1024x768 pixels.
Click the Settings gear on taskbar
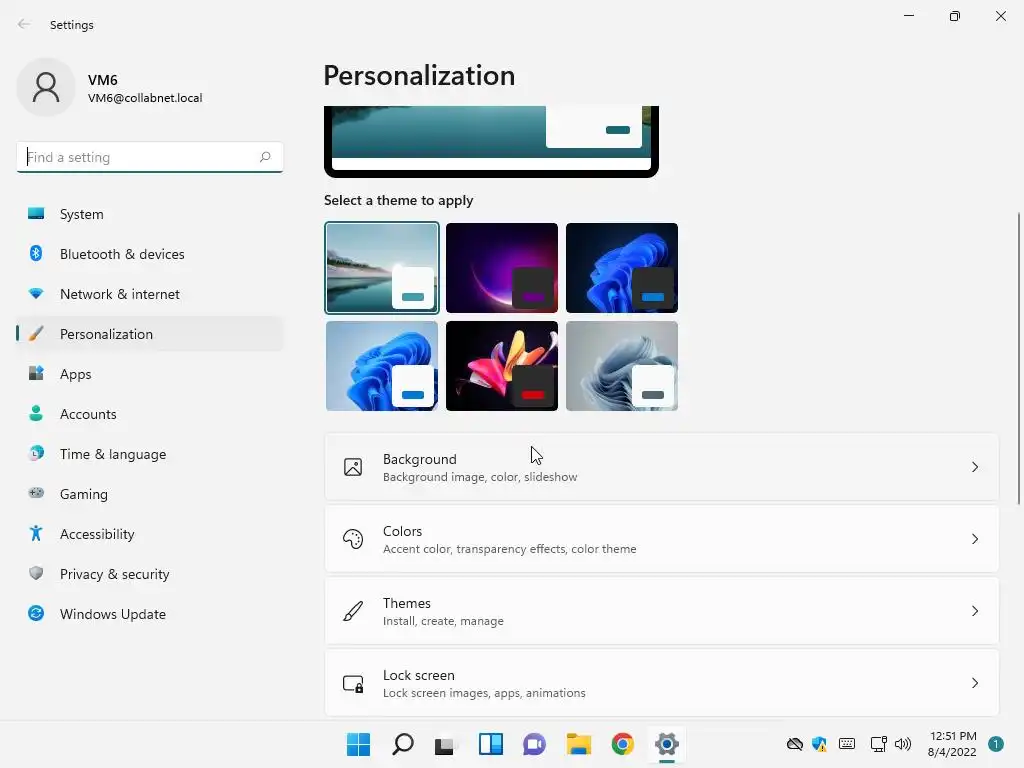pos(666,744)
